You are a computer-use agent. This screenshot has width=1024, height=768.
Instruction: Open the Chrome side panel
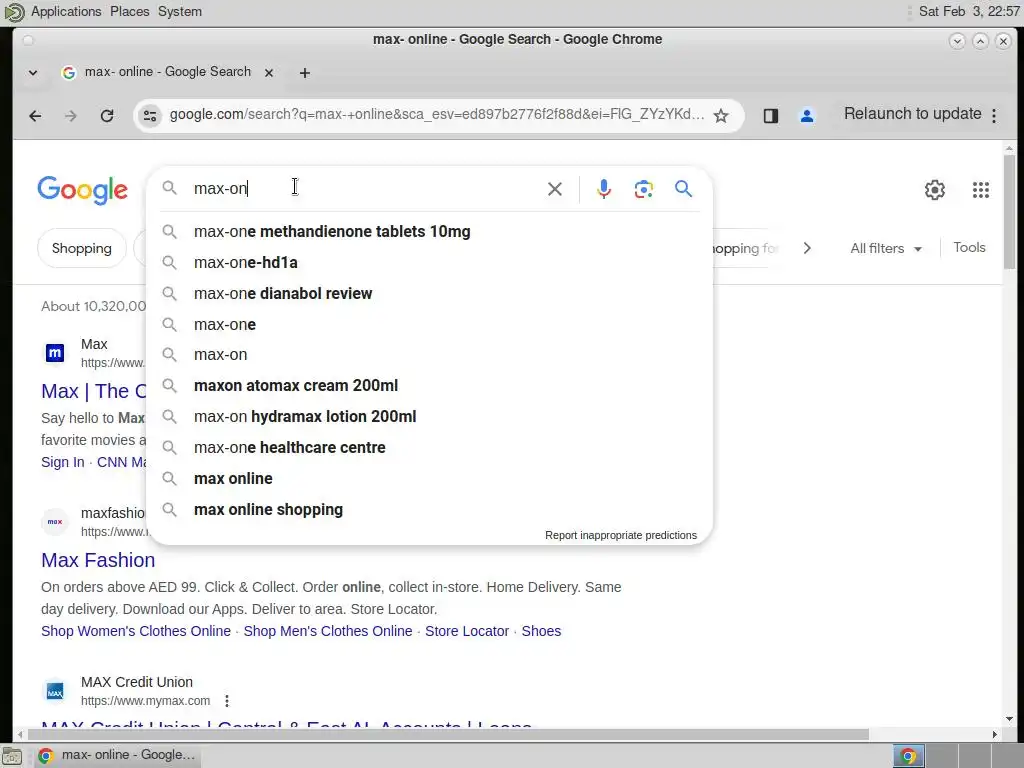(x=771, y=116)
